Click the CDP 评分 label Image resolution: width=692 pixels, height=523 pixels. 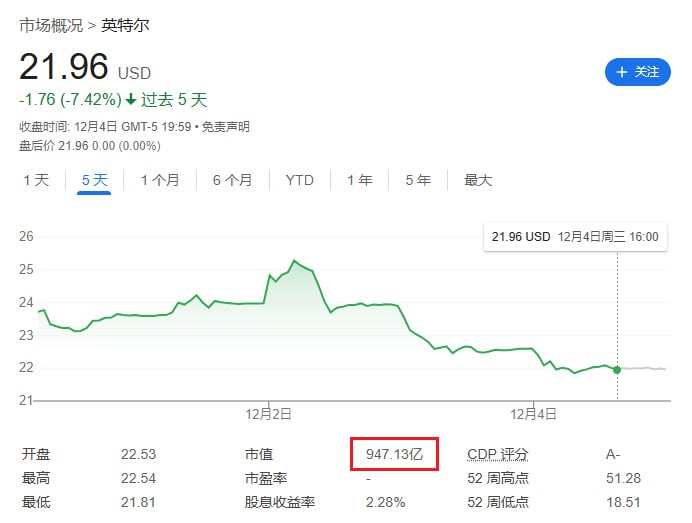pyautogui.click(x=498, y=454)
